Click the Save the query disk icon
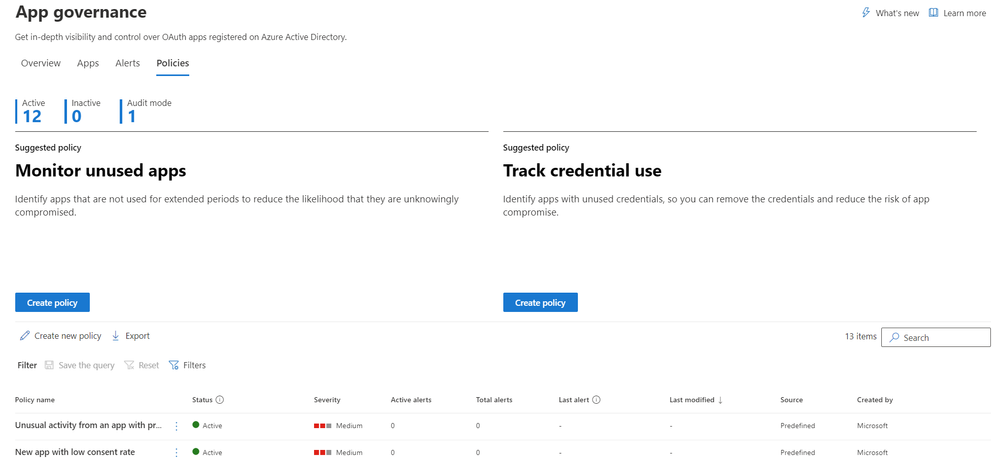This screenshot has height=462, width=999. (49, 365)
